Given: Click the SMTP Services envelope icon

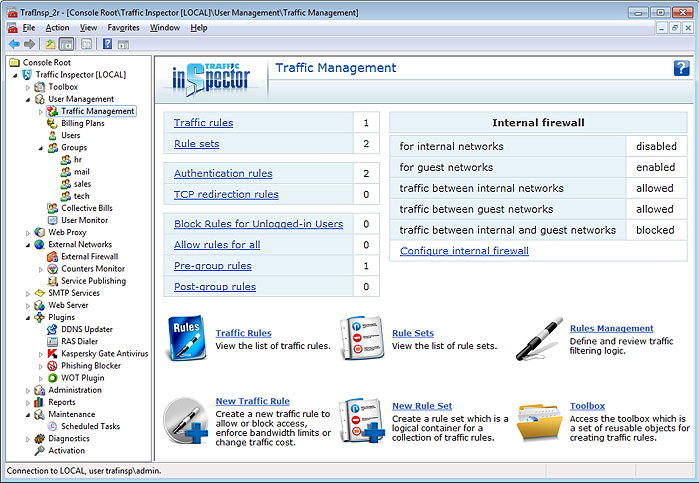Looking at the screenshot, I should [x=40, y=293].
